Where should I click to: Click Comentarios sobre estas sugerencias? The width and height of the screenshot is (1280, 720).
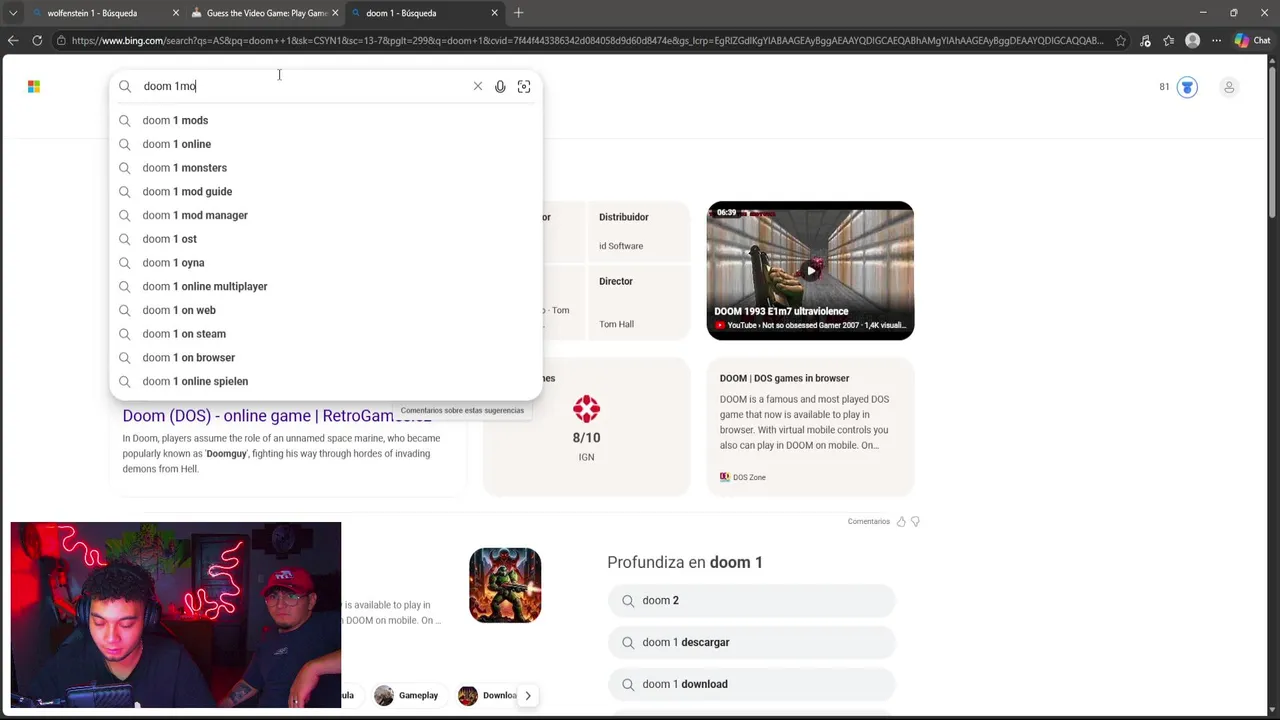462,410
